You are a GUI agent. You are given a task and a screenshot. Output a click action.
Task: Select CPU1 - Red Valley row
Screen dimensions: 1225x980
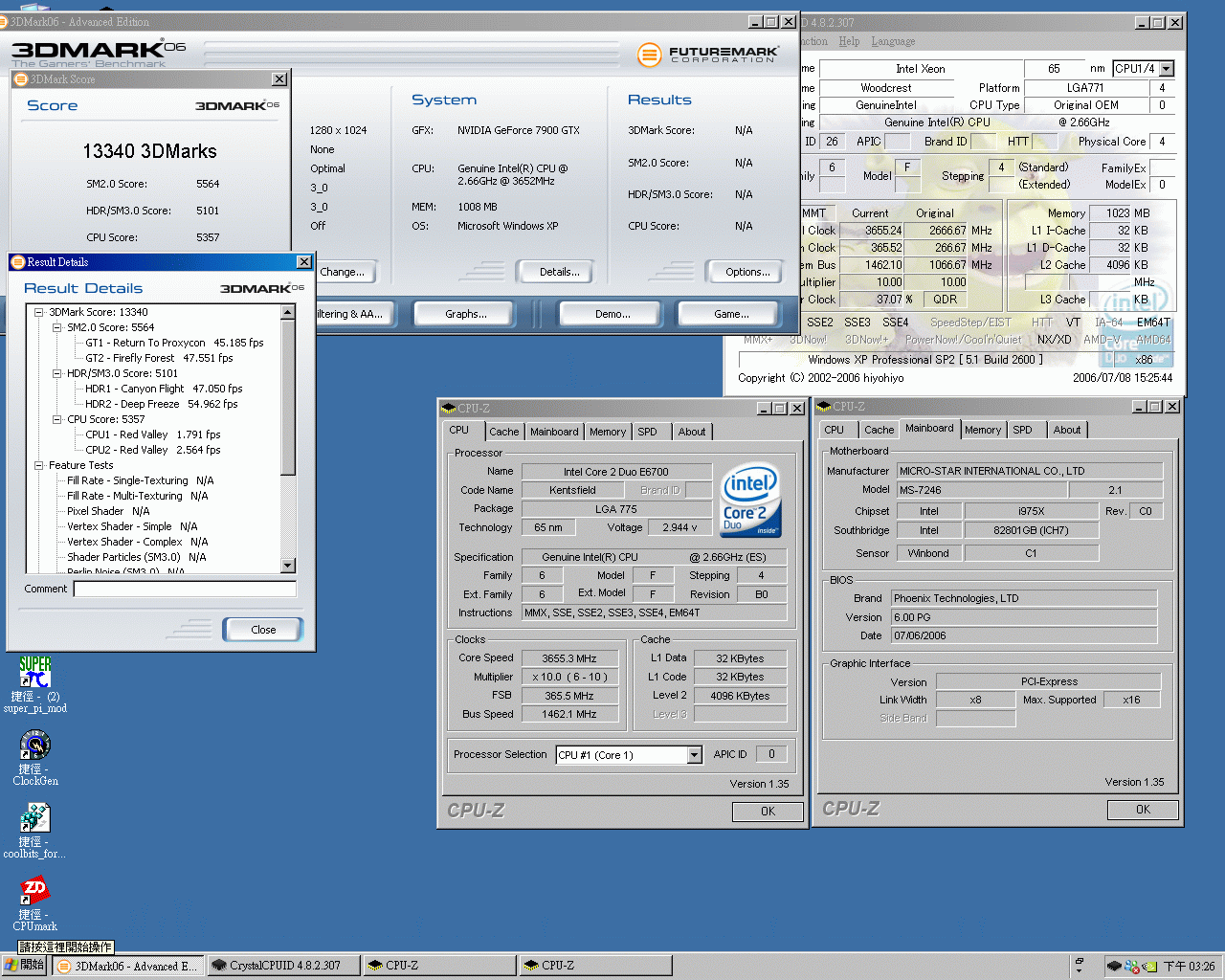pyautogui.click(x=152, y=434)
